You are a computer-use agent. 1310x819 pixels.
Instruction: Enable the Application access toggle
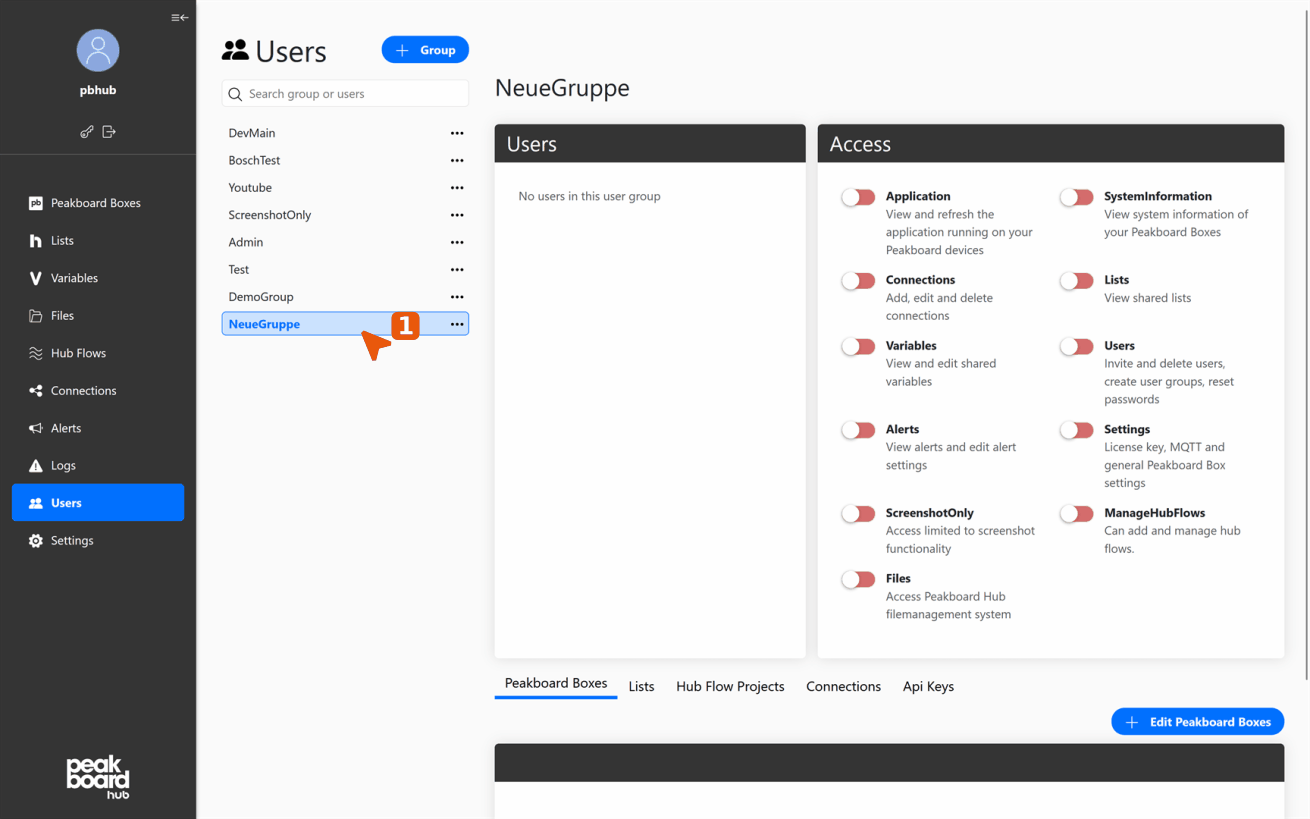[x=857, y=197]
